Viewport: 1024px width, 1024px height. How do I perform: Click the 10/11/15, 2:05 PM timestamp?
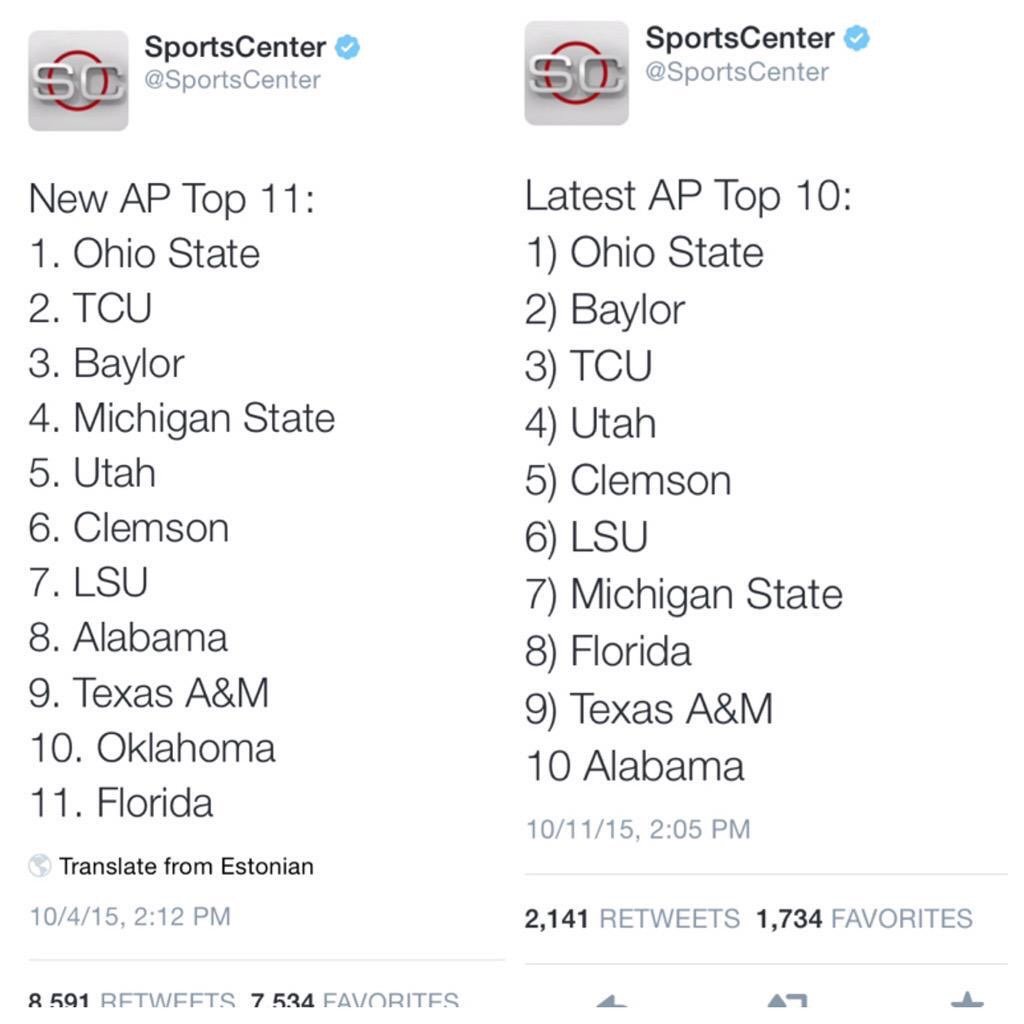tap(638, 829)
